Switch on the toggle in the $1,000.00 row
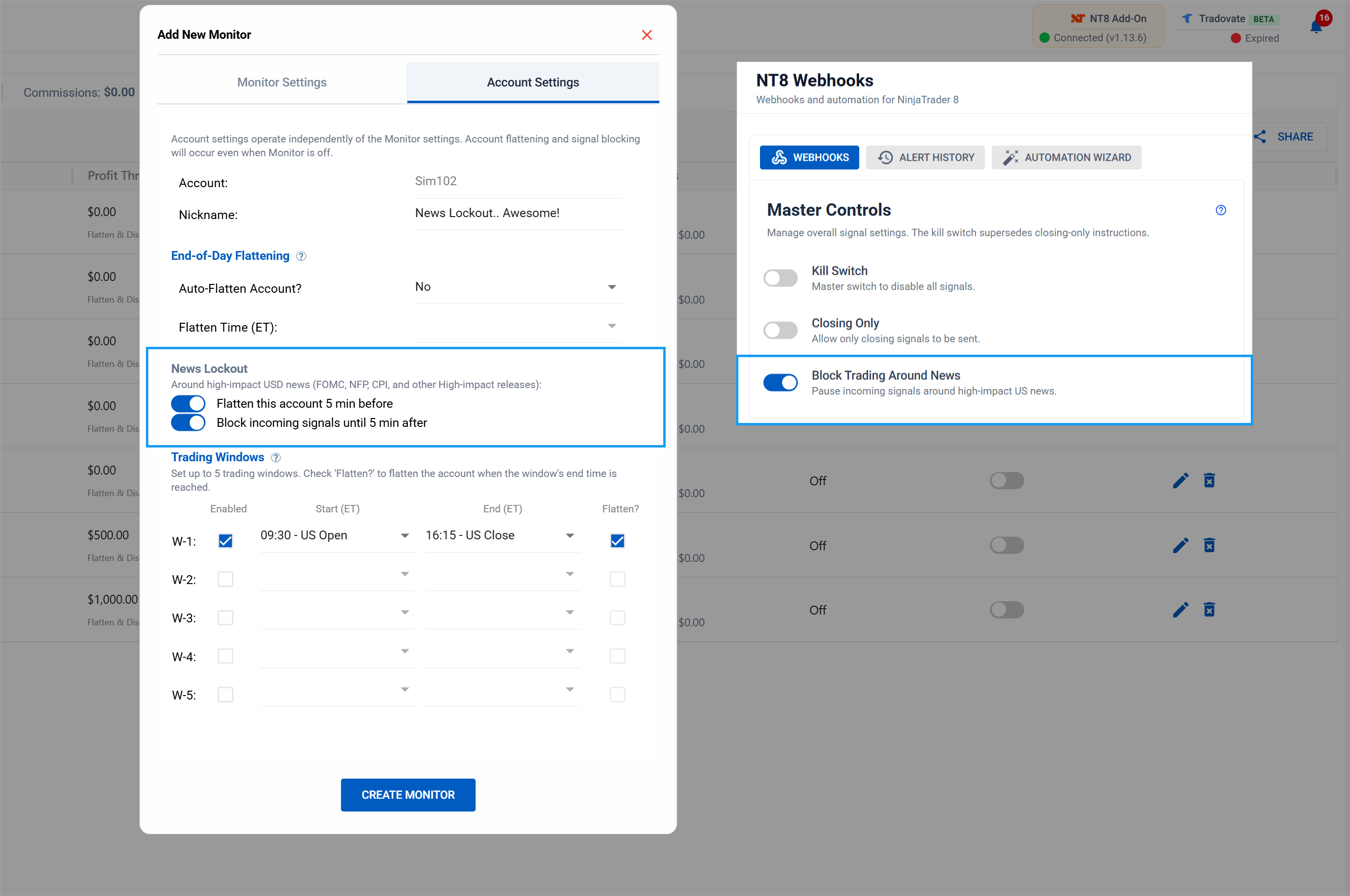The image size is (1350, 896). click(x=1007, y=610)
